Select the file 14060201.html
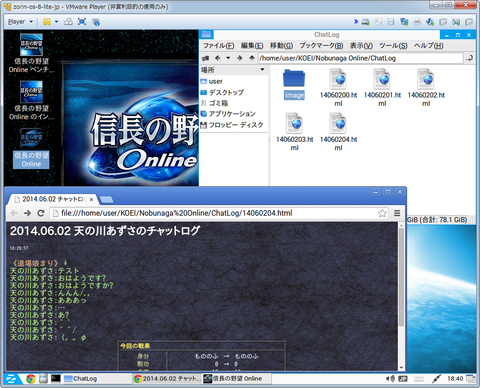The height and width of the screenshot is (388, 480). 382,87
